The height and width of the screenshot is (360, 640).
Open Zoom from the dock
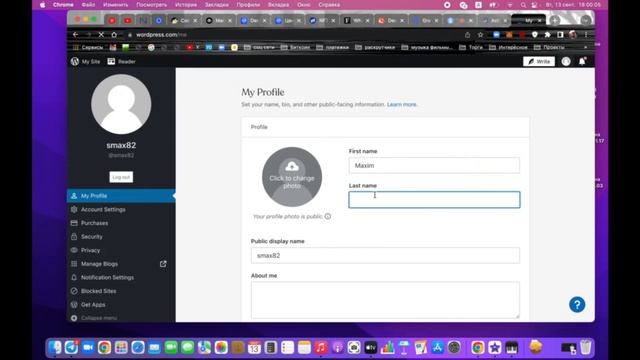88,347
